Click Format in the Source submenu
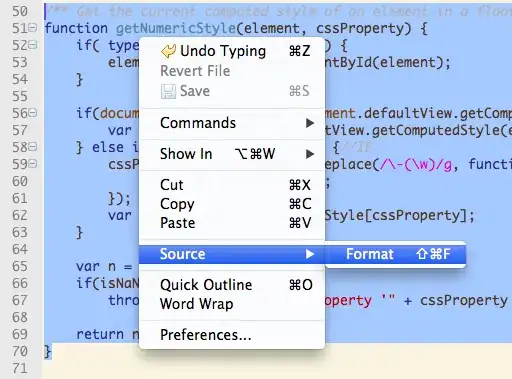Screen dimensions: 512x379 pos(395,254)
